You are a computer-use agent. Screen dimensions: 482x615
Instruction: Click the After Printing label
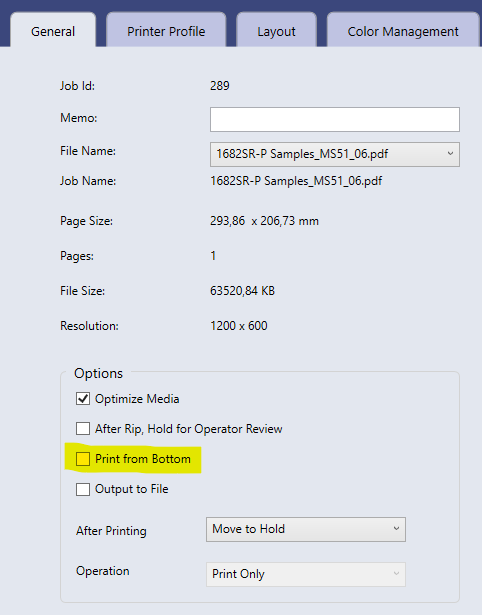(111, 531)
